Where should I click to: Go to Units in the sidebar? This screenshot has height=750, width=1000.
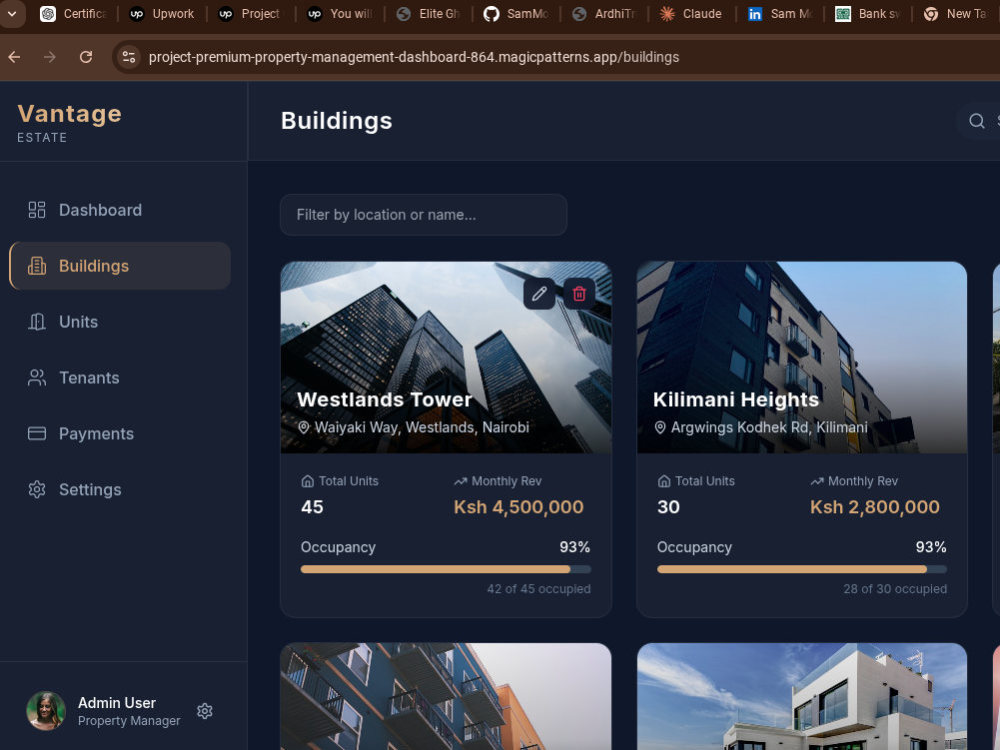(120, 322)
